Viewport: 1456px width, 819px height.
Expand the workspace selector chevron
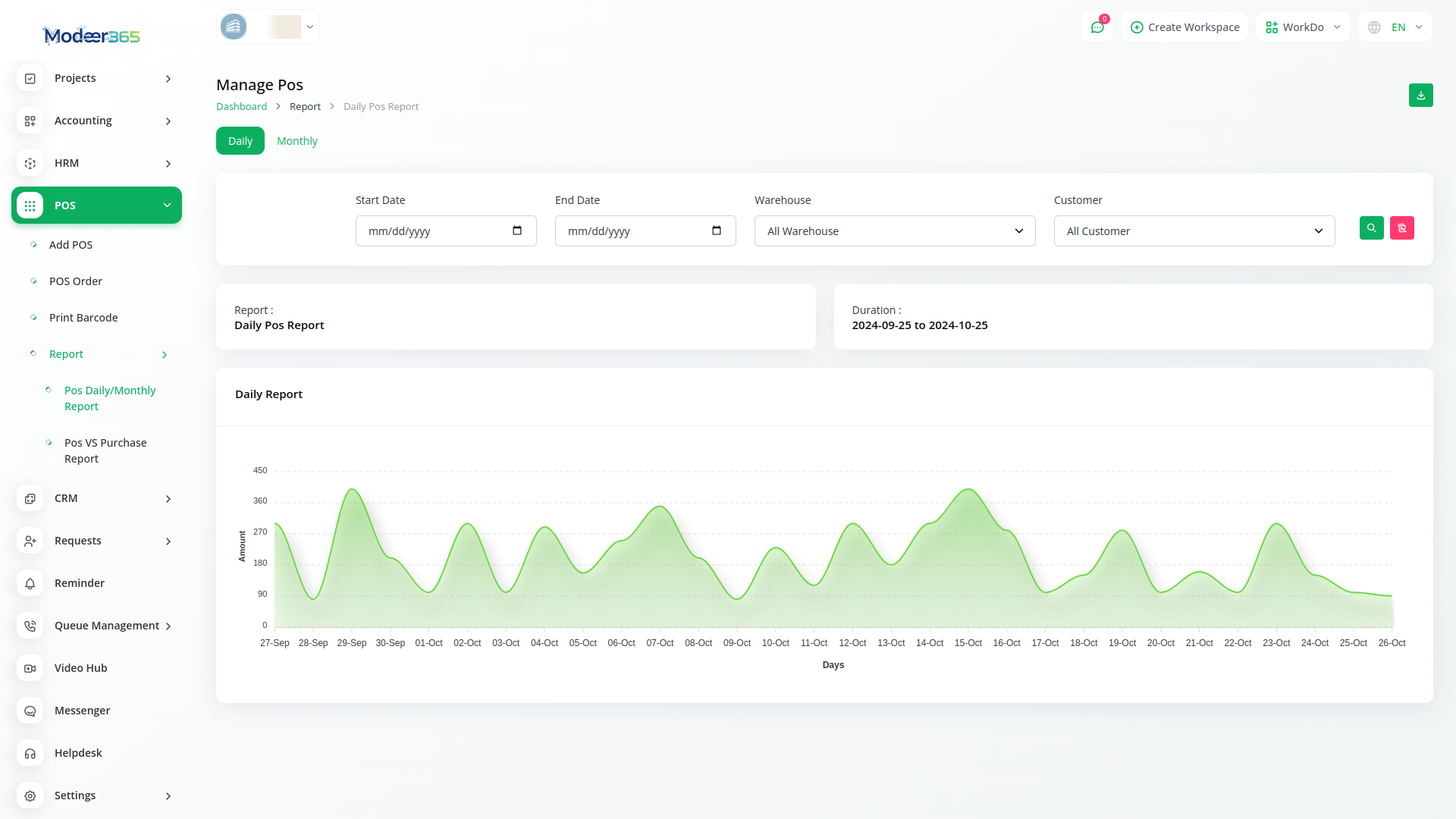[x=309, y=27]
